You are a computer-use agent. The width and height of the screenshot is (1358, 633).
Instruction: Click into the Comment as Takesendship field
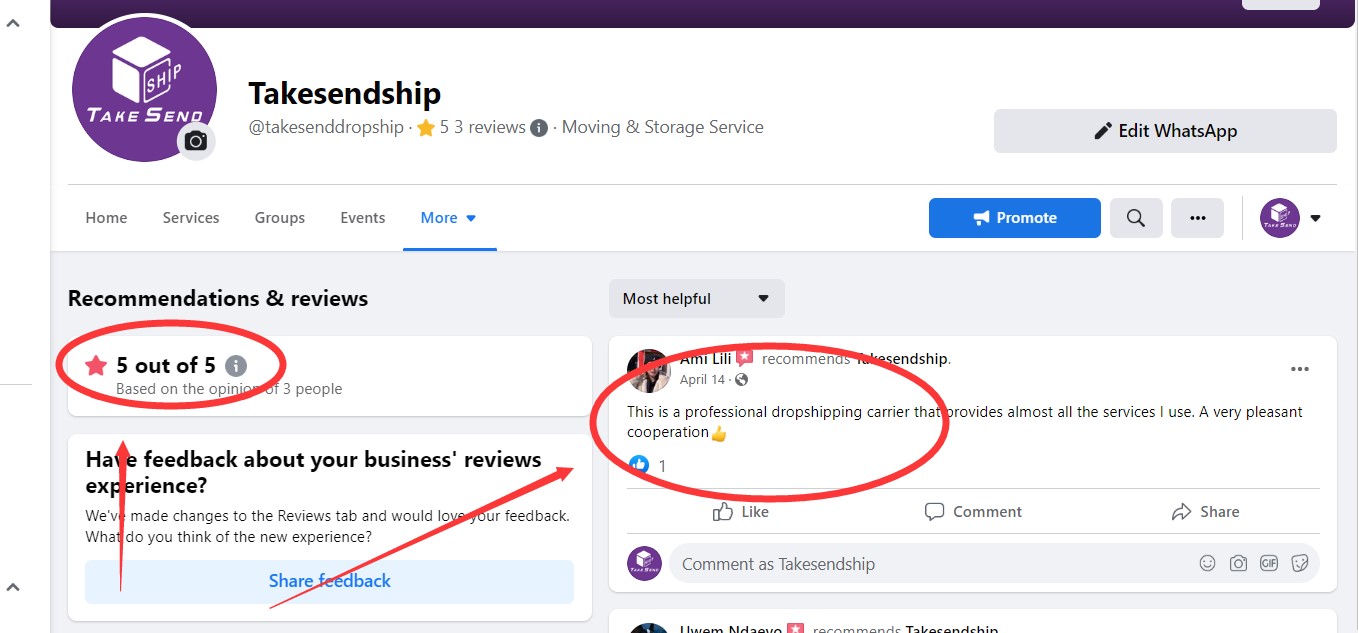click(935, 563)
